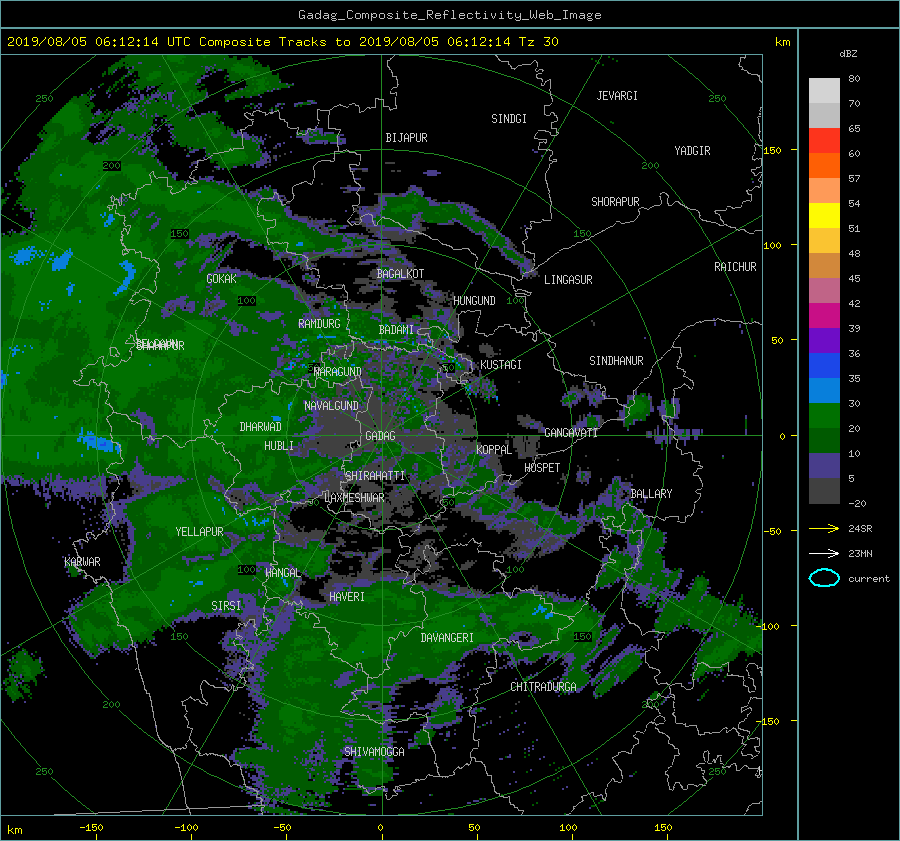Click the KARWAR city label
The width and height of the screenshot is (900, 841).
click(x=82, y=562)
